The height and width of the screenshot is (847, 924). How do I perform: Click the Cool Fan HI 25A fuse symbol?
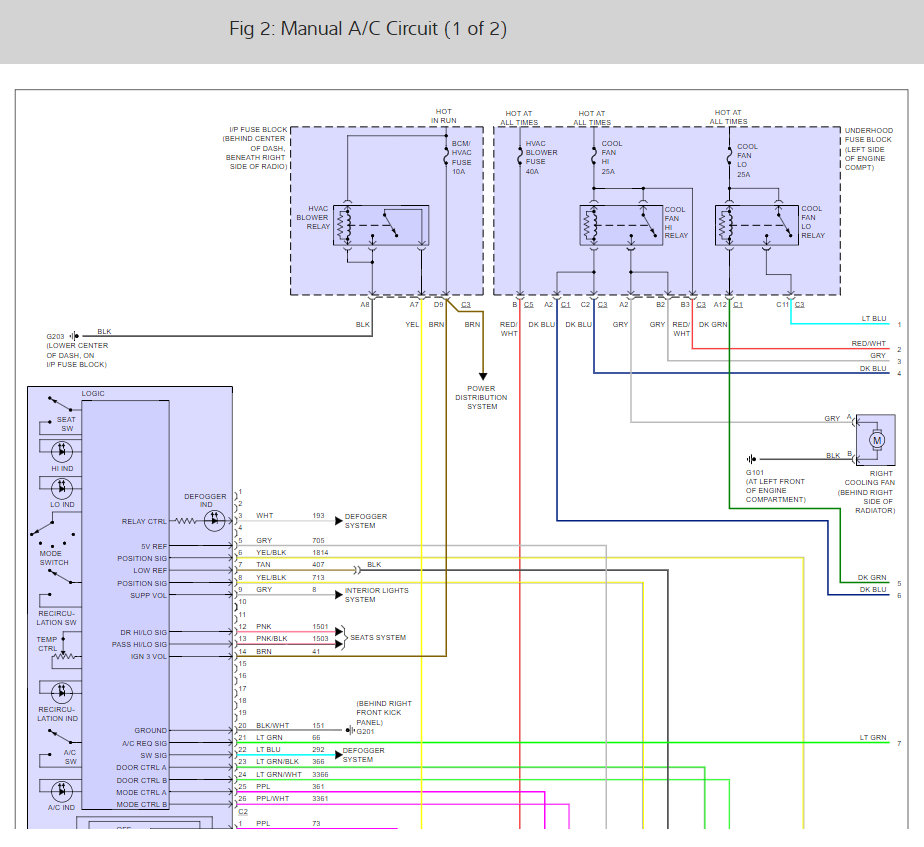click(593, 156)
